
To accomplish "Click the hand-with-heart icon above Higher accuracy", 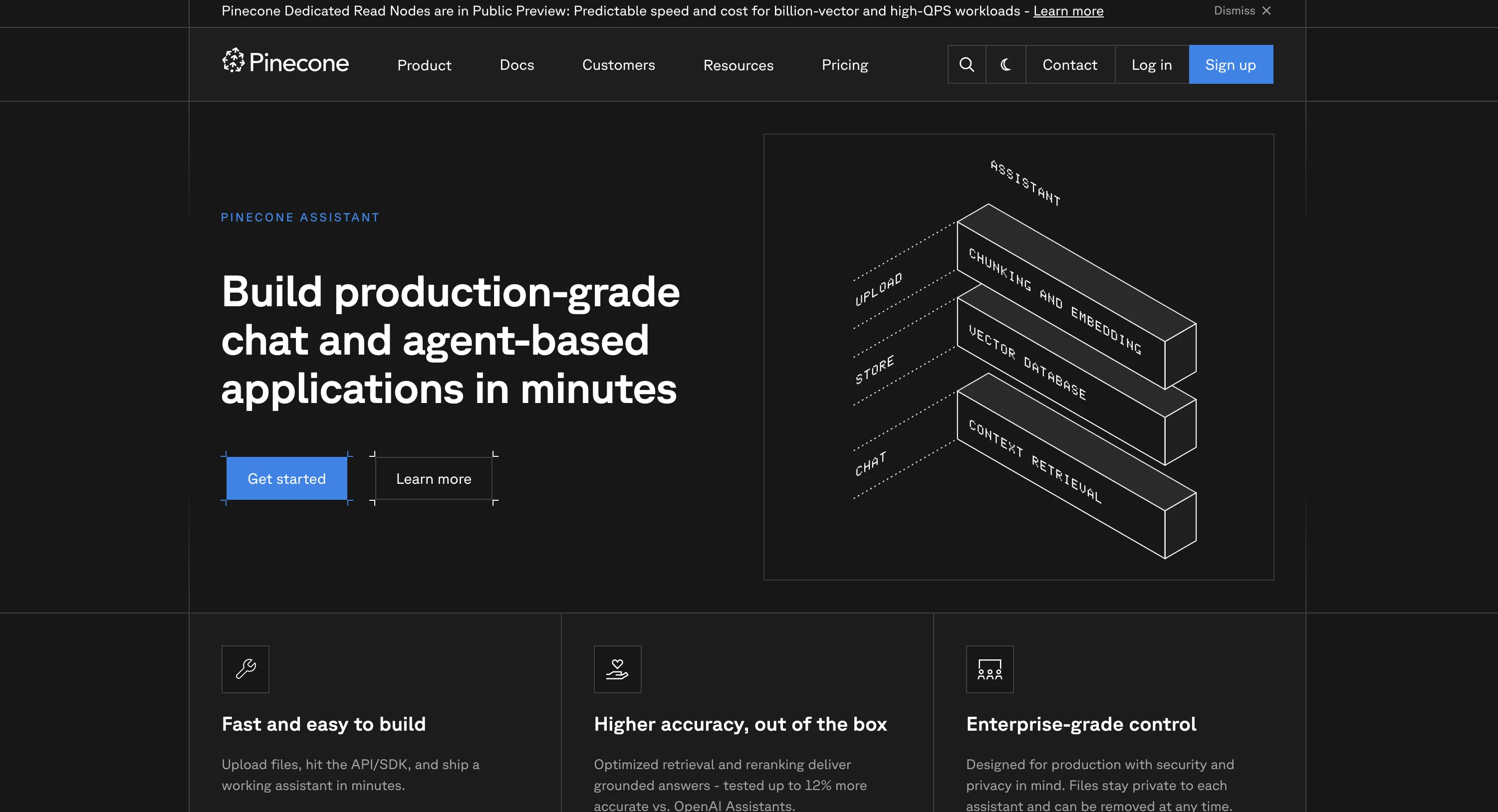I will click(618, 669).
